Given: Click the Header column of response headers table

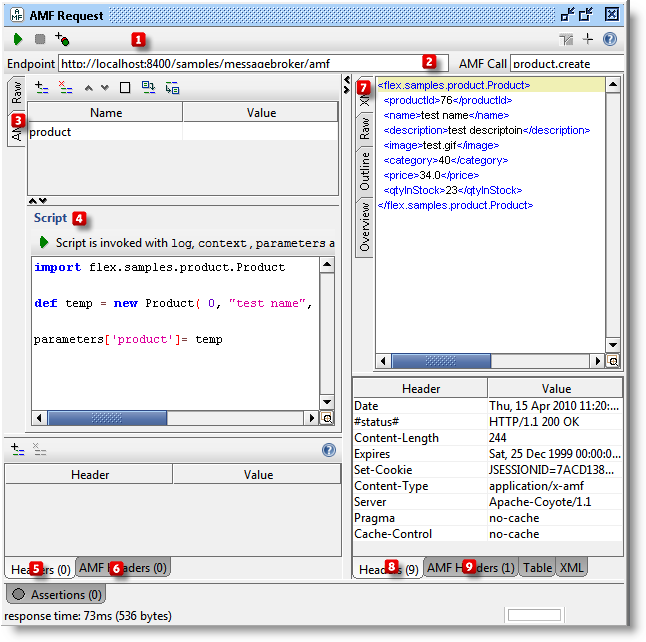Looking at the screenshot, I should tap(421, 389).
